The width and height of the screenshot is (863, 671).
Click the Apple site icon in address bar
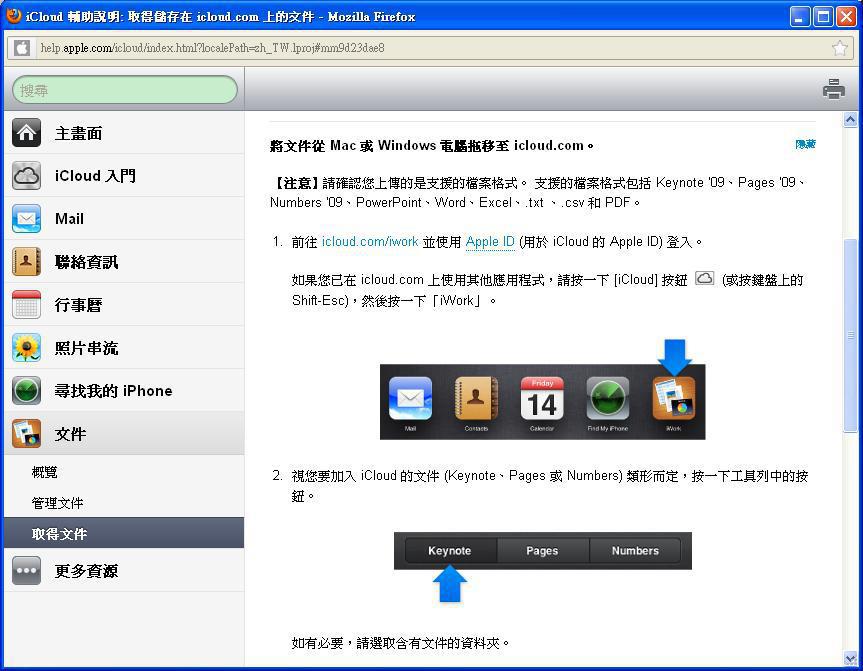click(21, 48)
